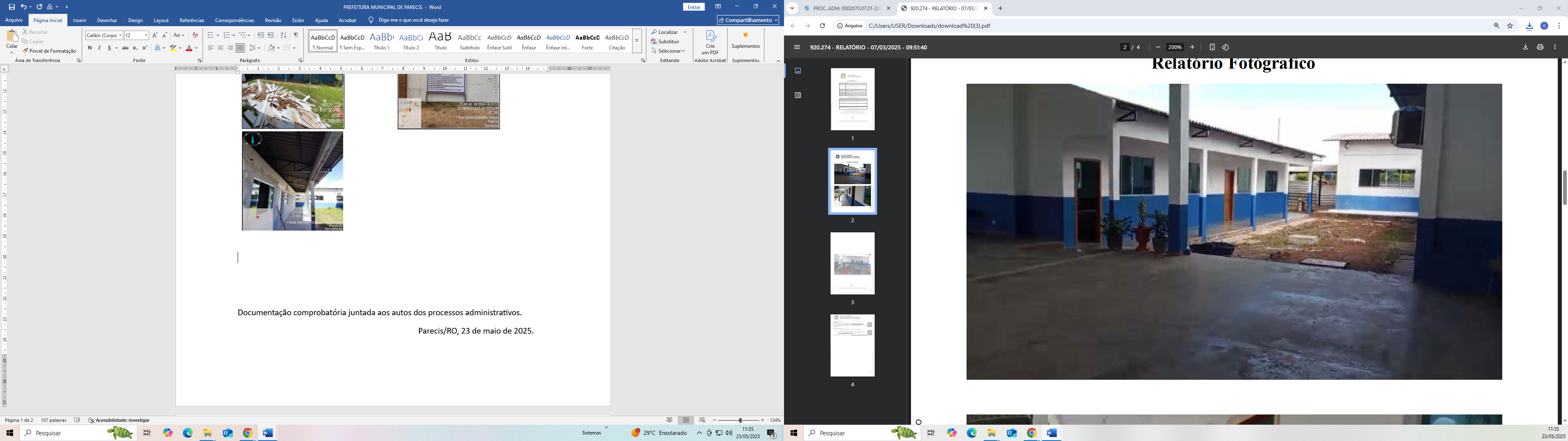Image resolution: width=1568 pixels, height=441 pixels.
Task: Align text left in paragraph group
Action: 211,48
